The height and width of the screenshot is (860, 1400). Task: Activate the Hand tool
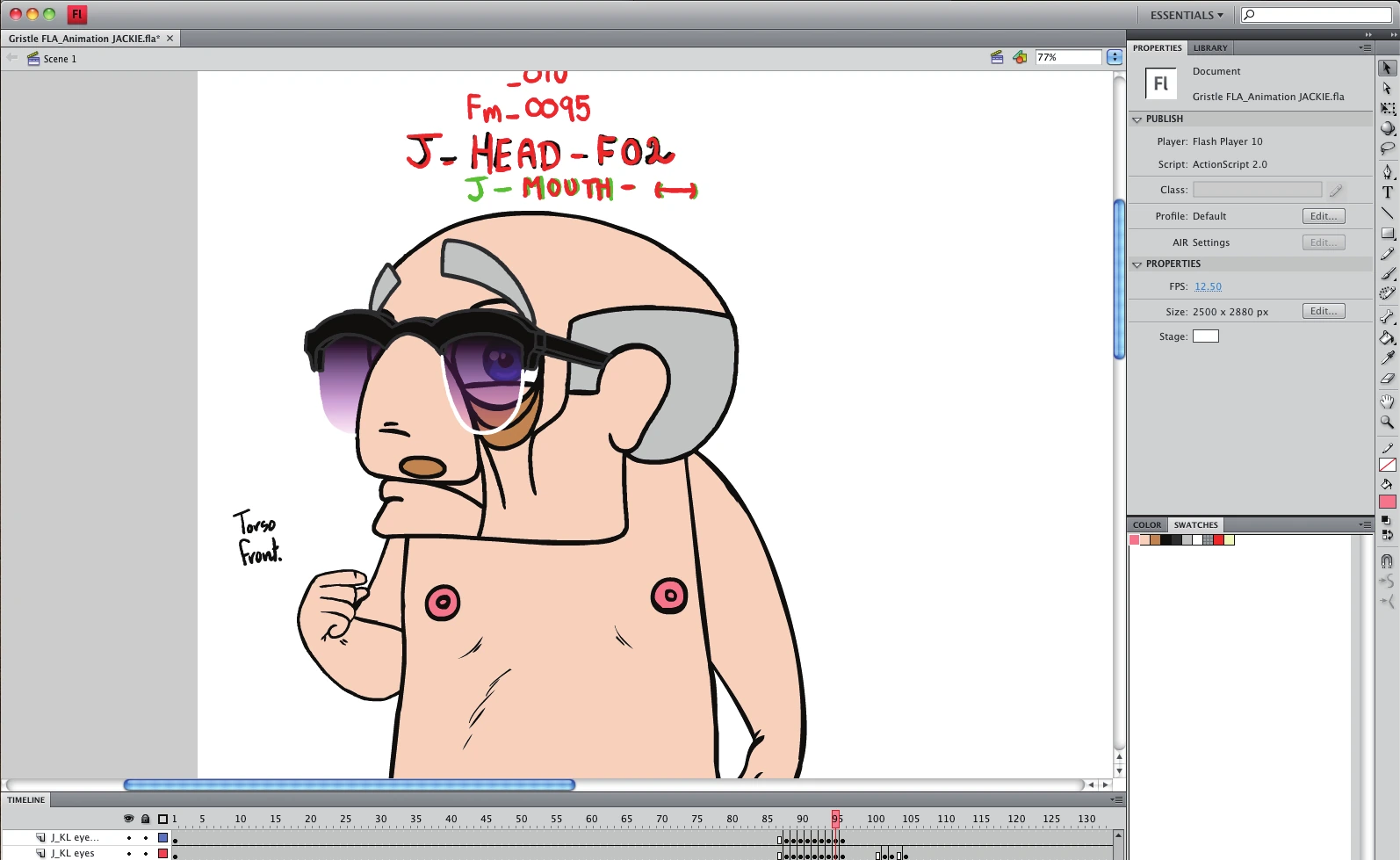click(1388, 401)
